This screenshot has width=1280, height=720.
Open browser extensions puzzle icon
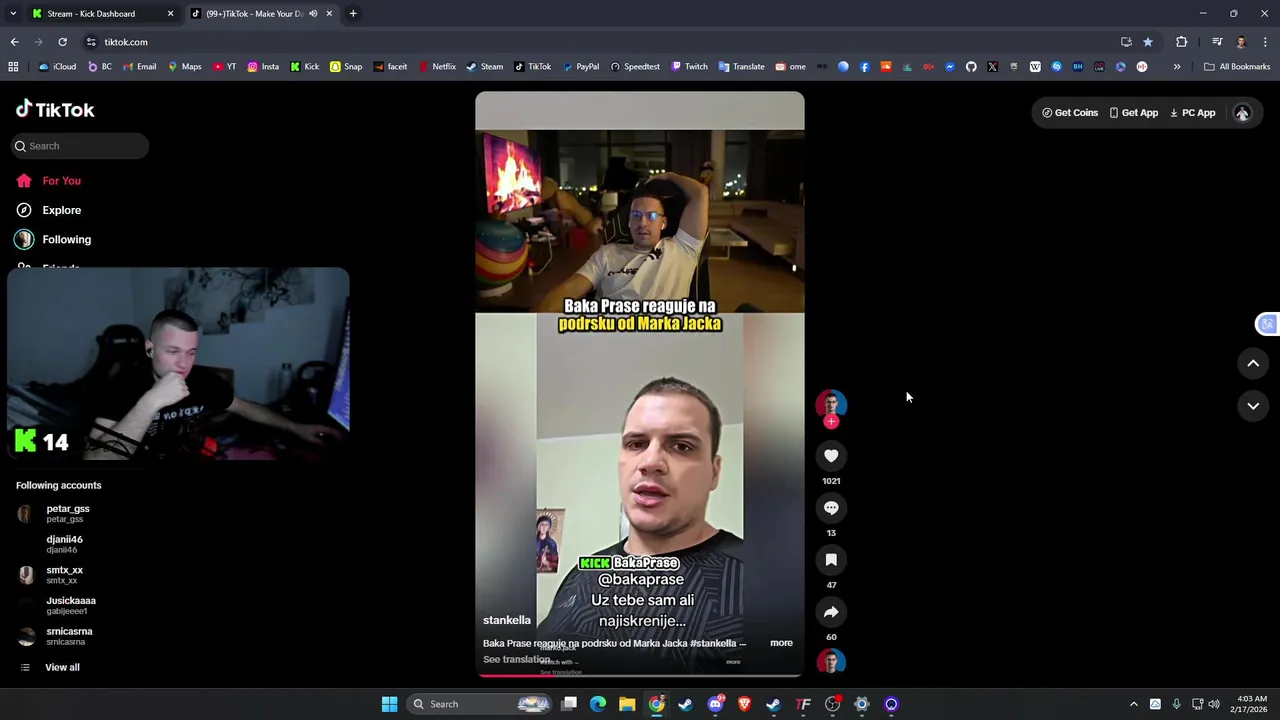(1182, 42)
